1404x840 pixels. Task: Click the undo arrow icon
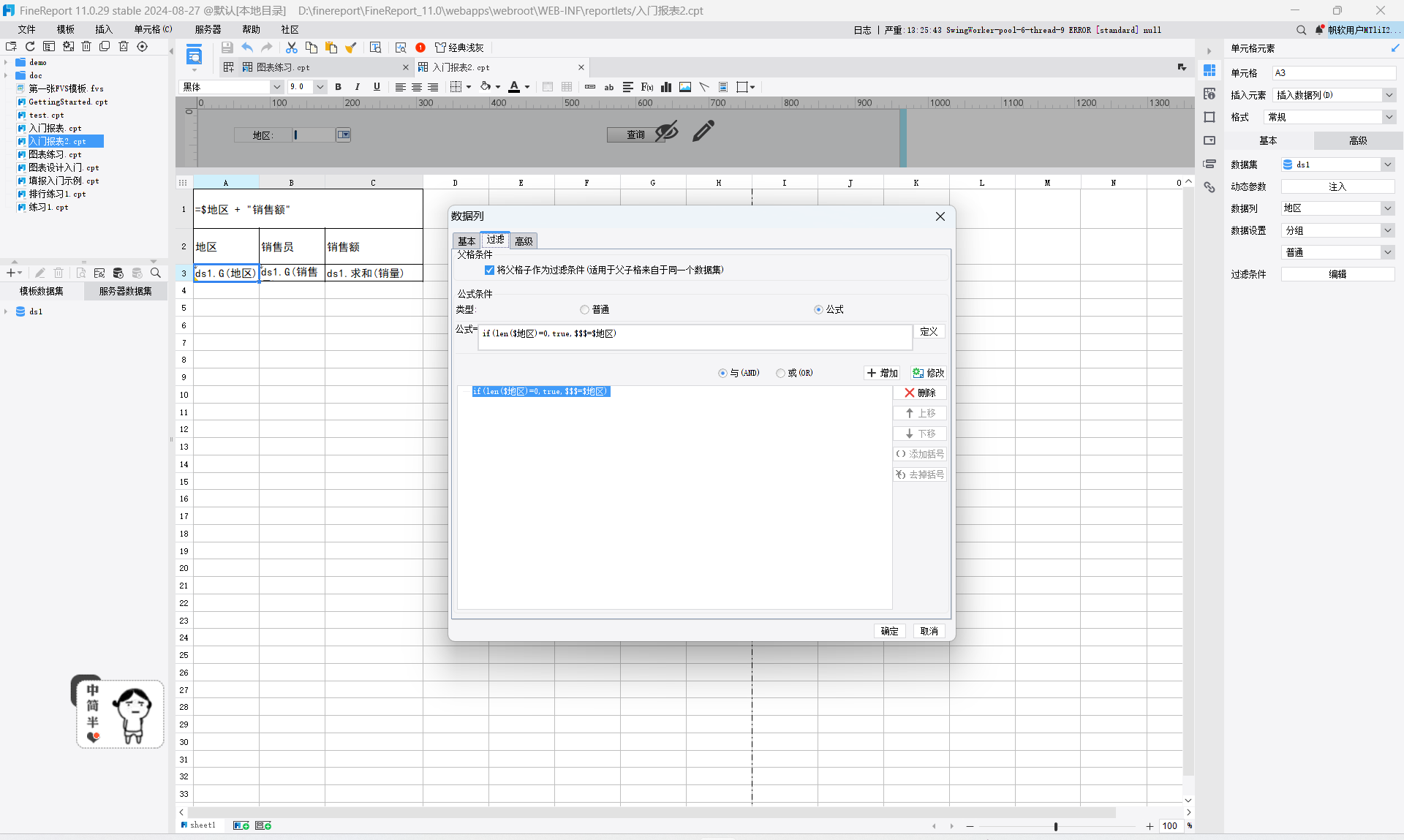247,48
